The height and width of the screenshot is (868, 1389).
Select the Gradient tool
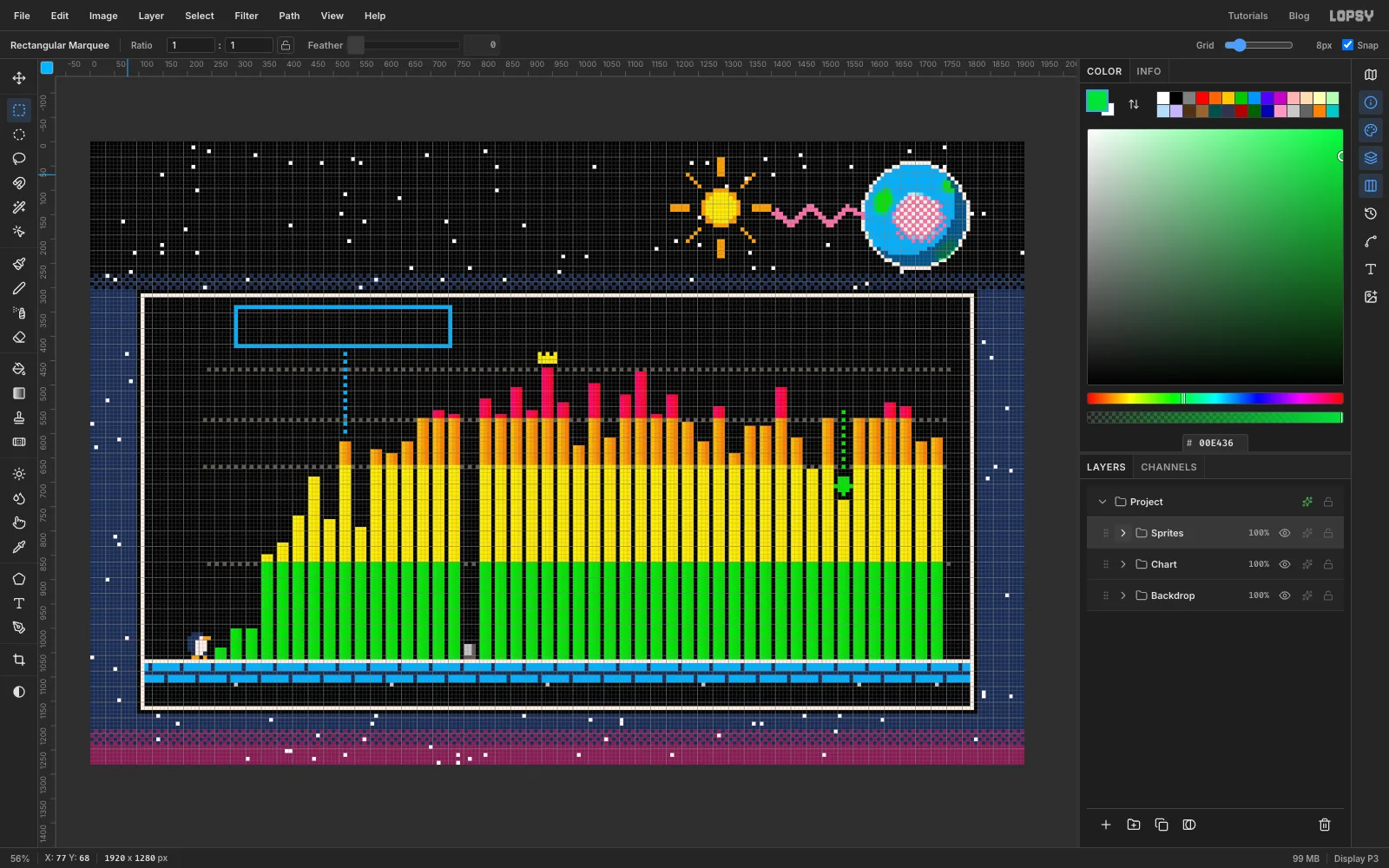(18, 393)
